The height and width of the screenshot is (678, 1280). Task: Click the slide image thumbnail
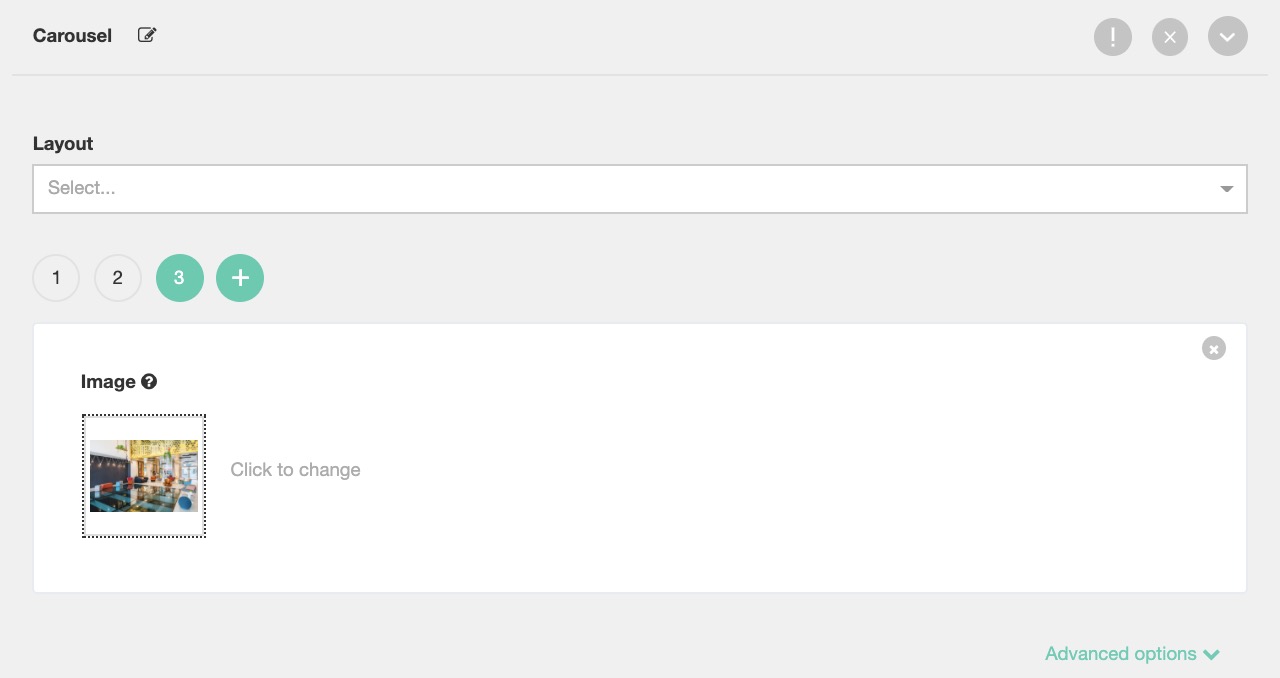click(144, 476)
